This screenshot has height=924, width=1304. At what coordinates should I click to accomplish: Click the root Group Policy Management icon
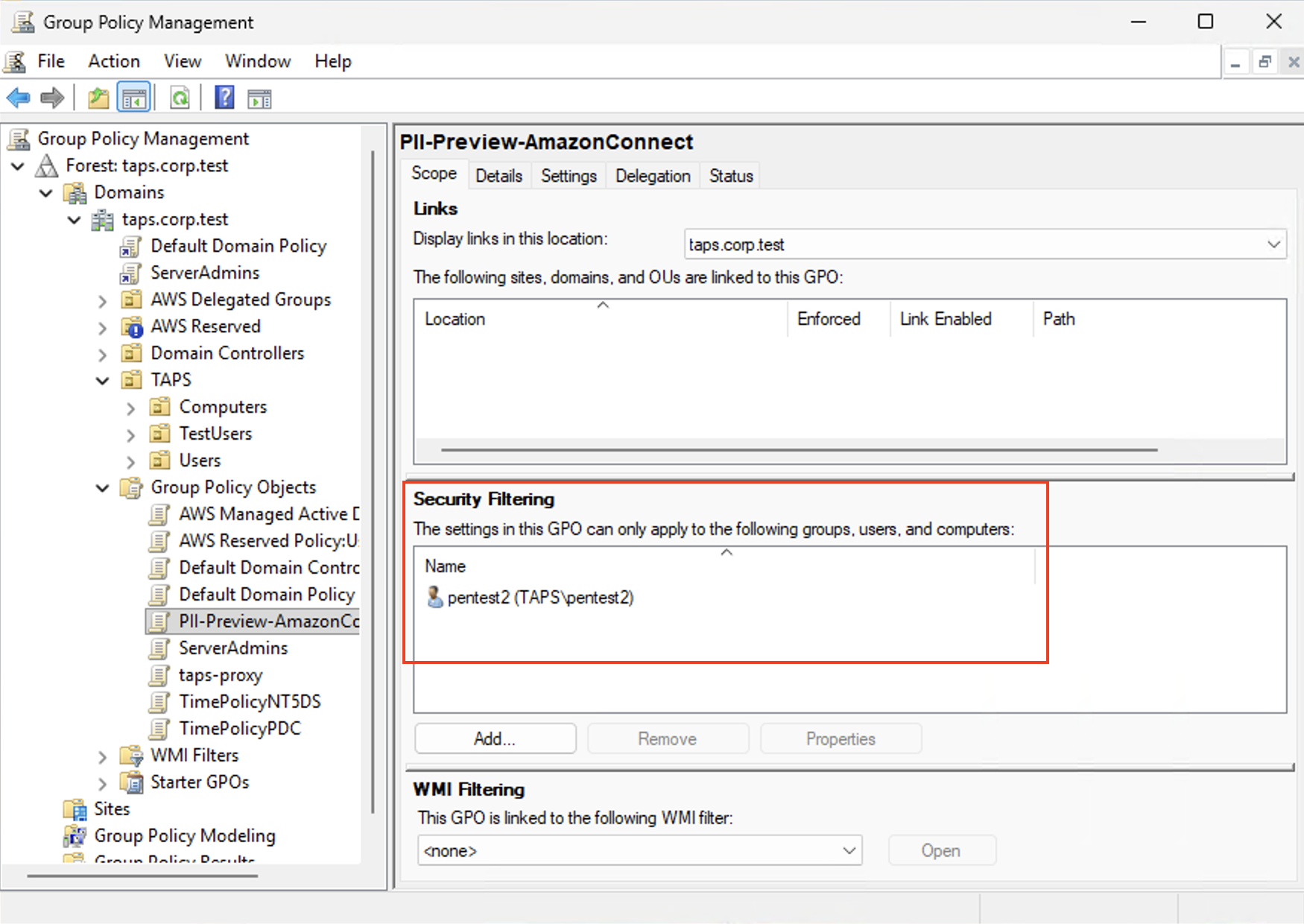click(x=19, y=139)
